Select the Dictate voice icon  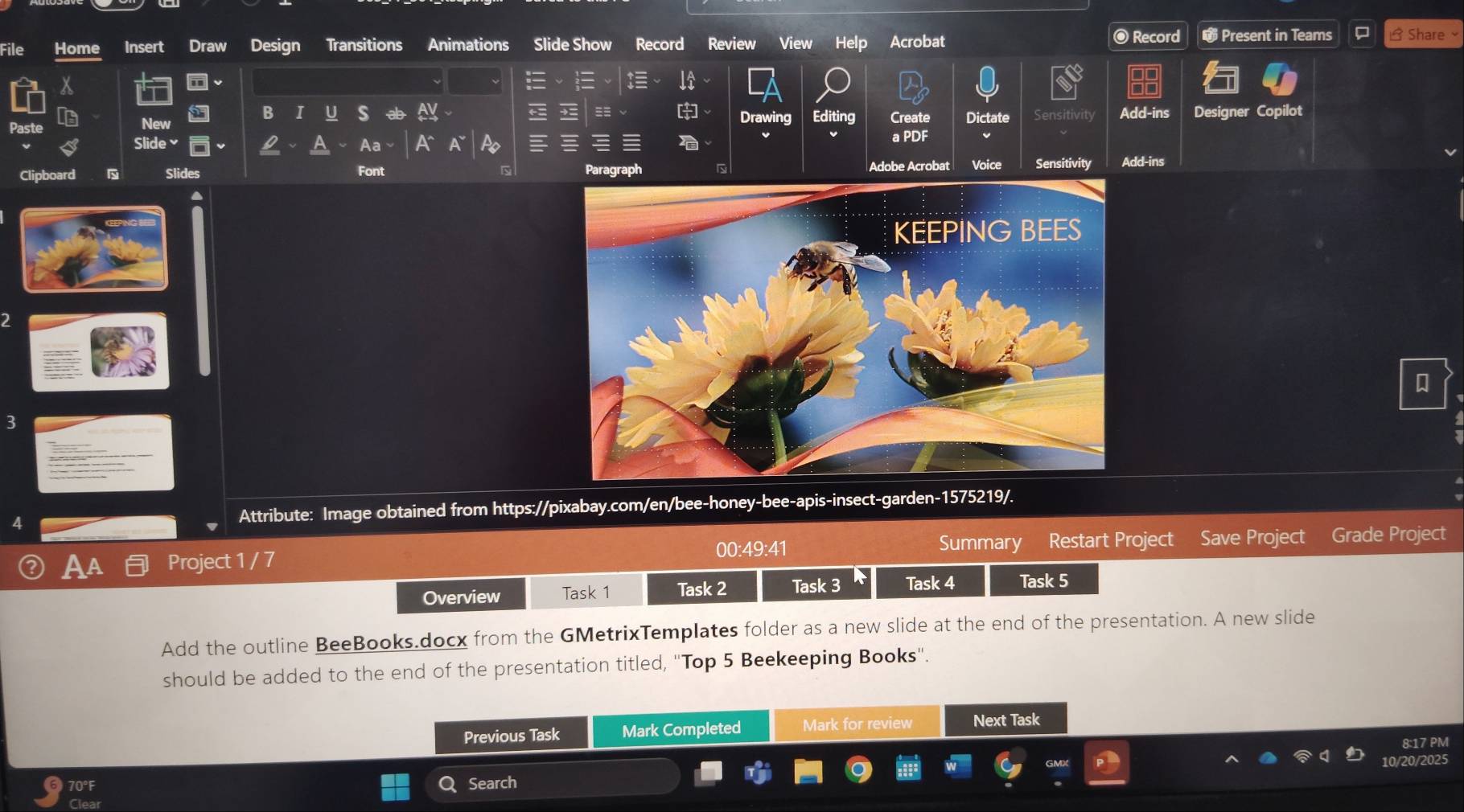pos(986,88)
